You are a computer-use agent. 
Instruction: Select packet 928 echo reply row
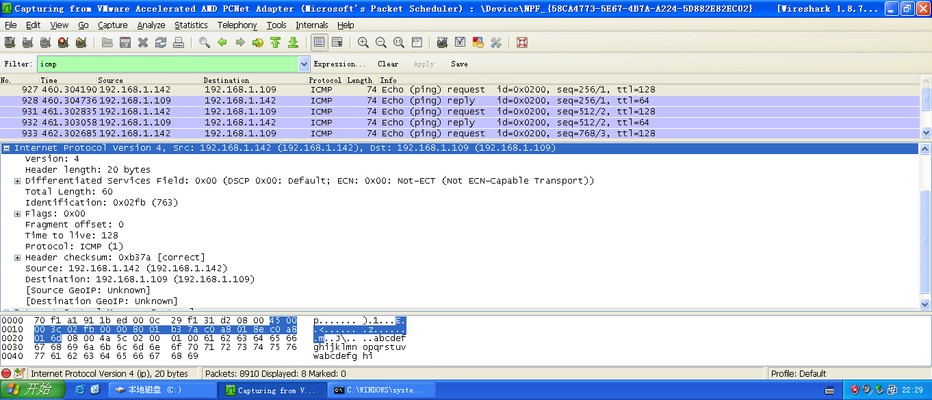pos(400,100)
